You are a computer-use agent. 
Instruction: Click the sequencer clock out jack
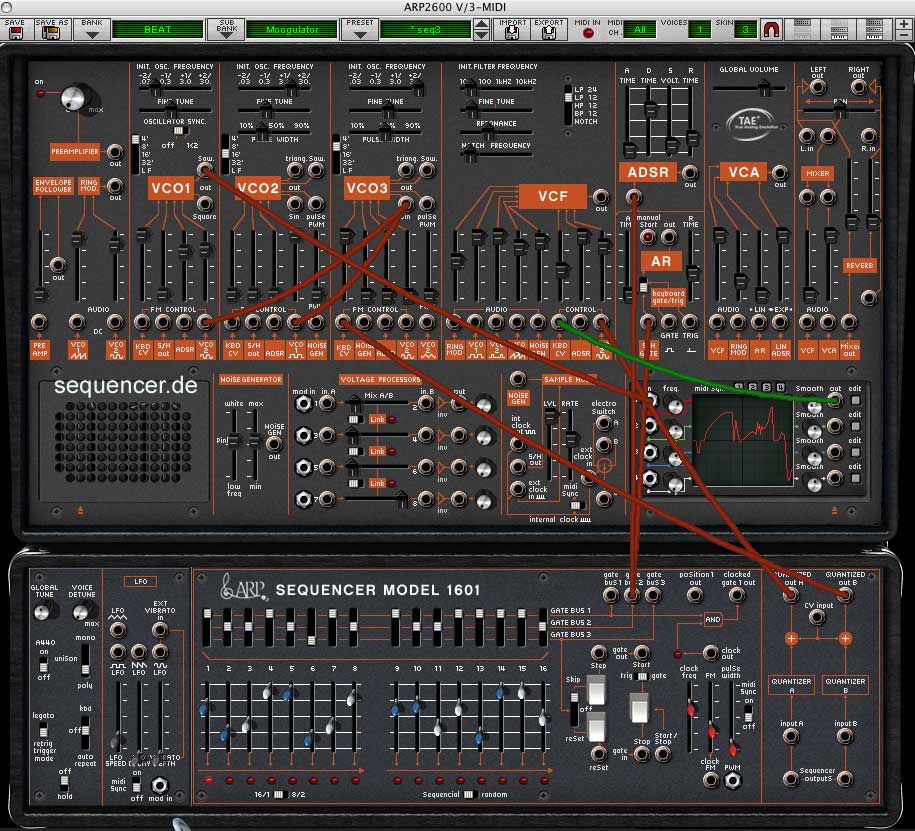[710, 652]
